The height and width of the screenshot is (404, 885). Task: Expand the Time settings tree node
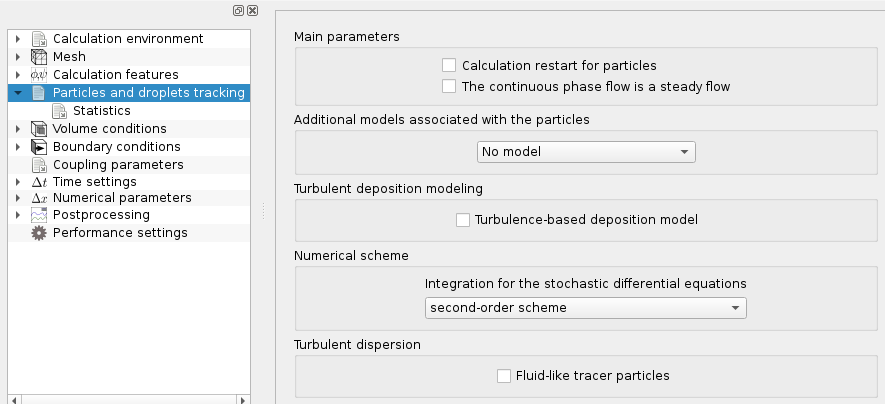tap(18, 182)
